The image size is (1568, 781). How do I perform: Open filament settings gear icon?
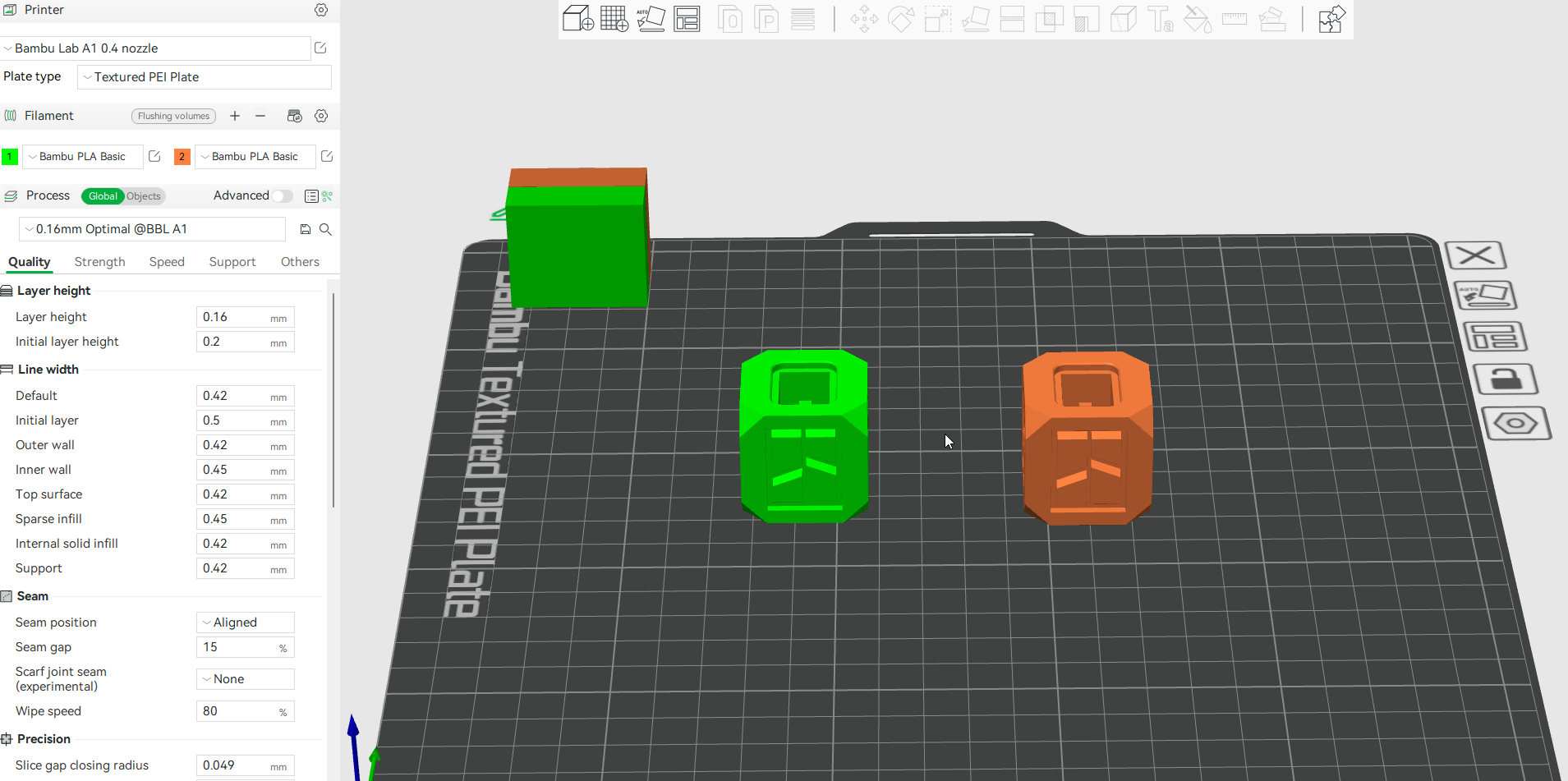(x=321, y=116)
